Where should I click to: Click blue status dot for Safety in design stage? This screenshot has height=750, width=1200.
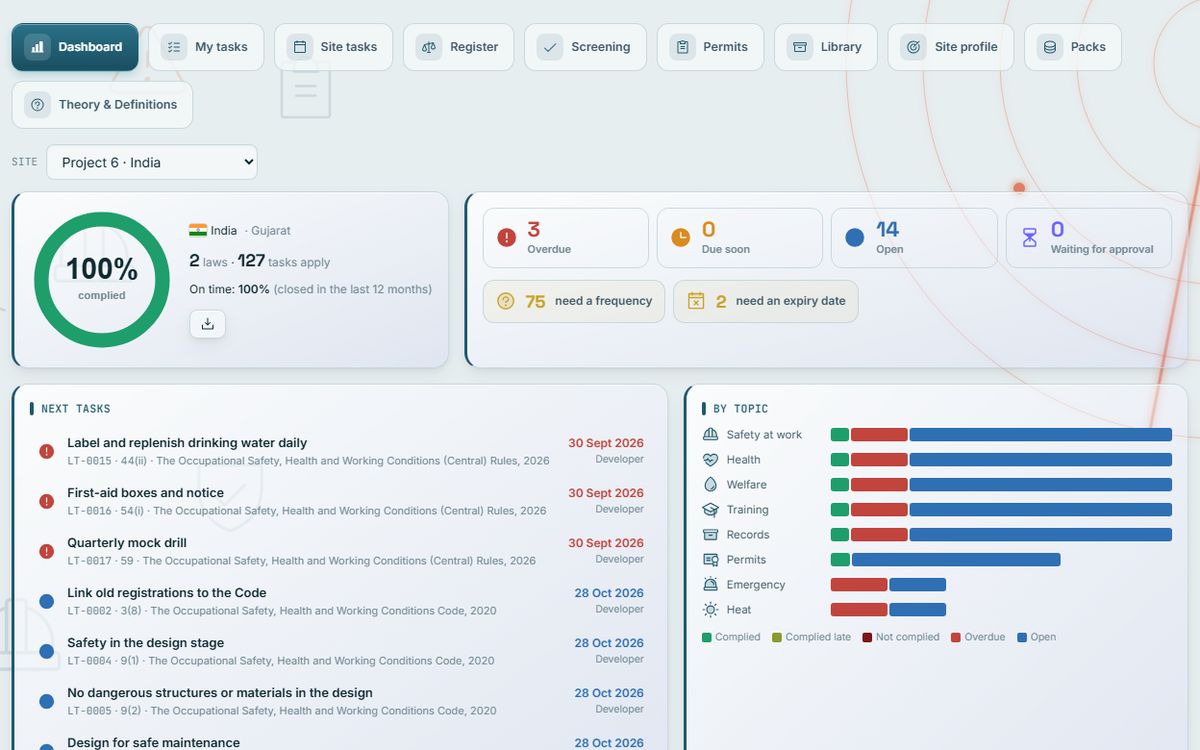click(x=46, y=651)
